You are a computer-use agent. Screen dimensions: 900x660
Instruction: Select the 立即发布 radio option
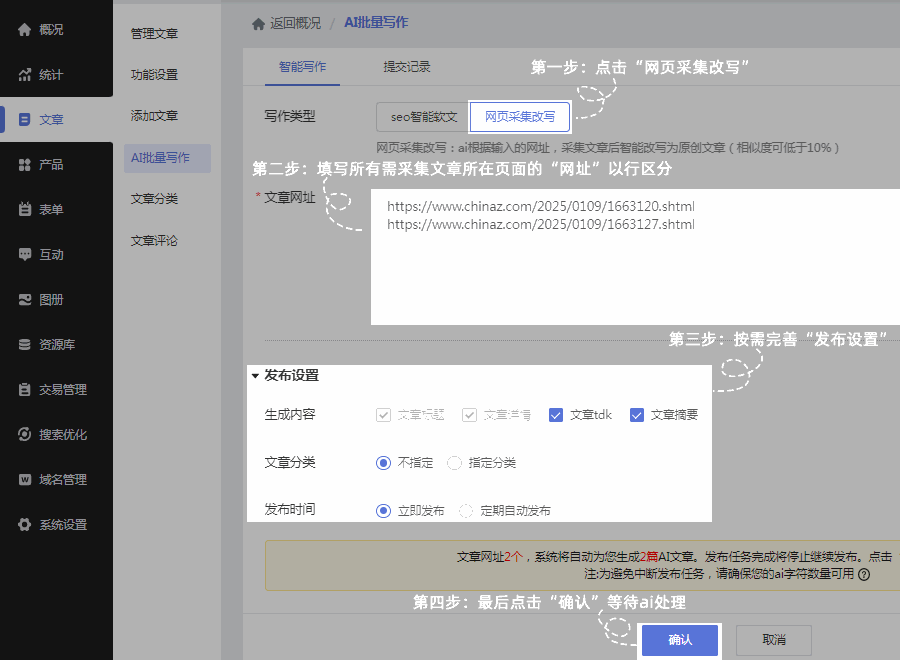383,511
